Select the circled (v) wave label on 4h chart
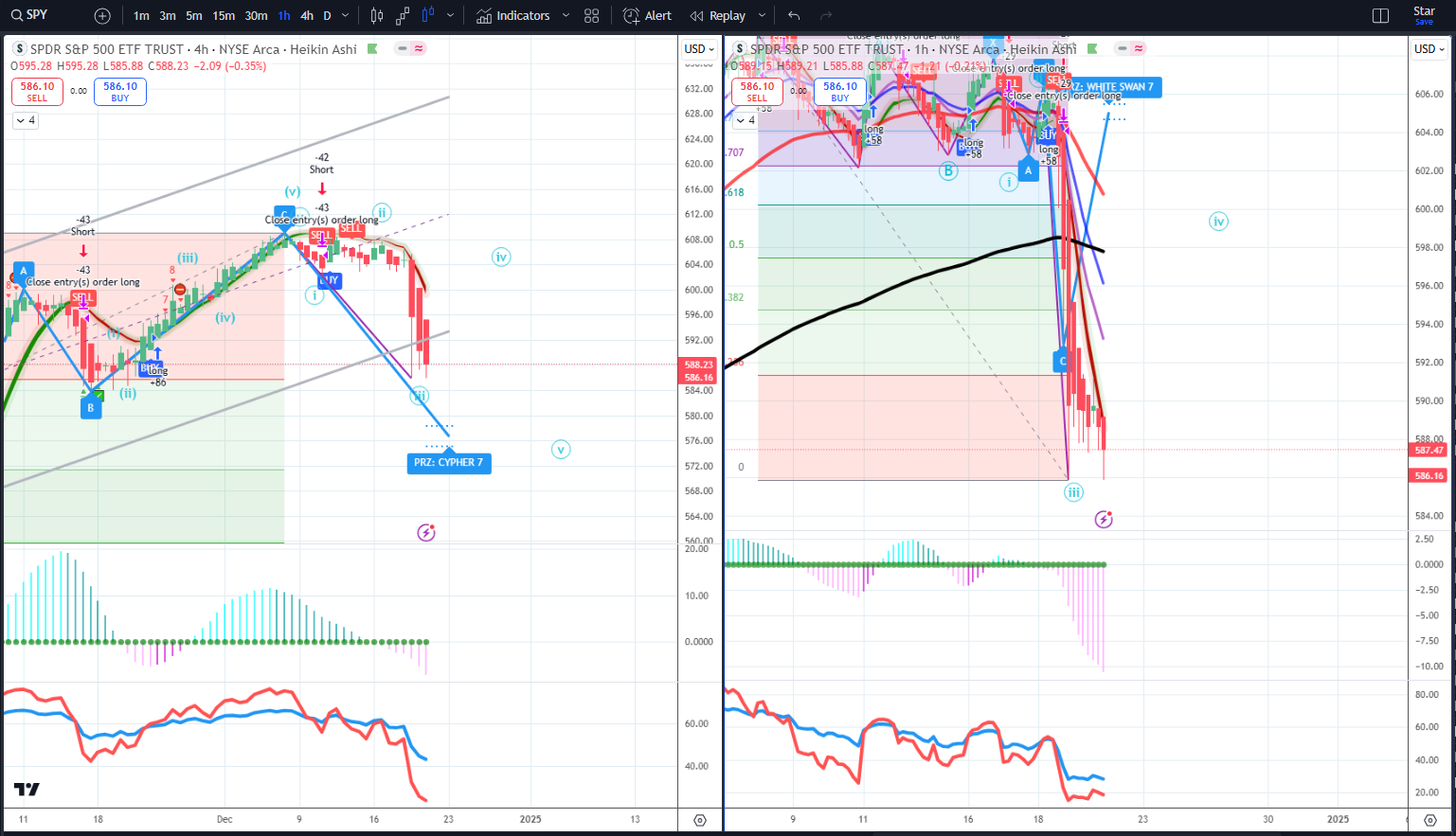The width and height of the screenshot is (1456, 836). click(561, 450)
